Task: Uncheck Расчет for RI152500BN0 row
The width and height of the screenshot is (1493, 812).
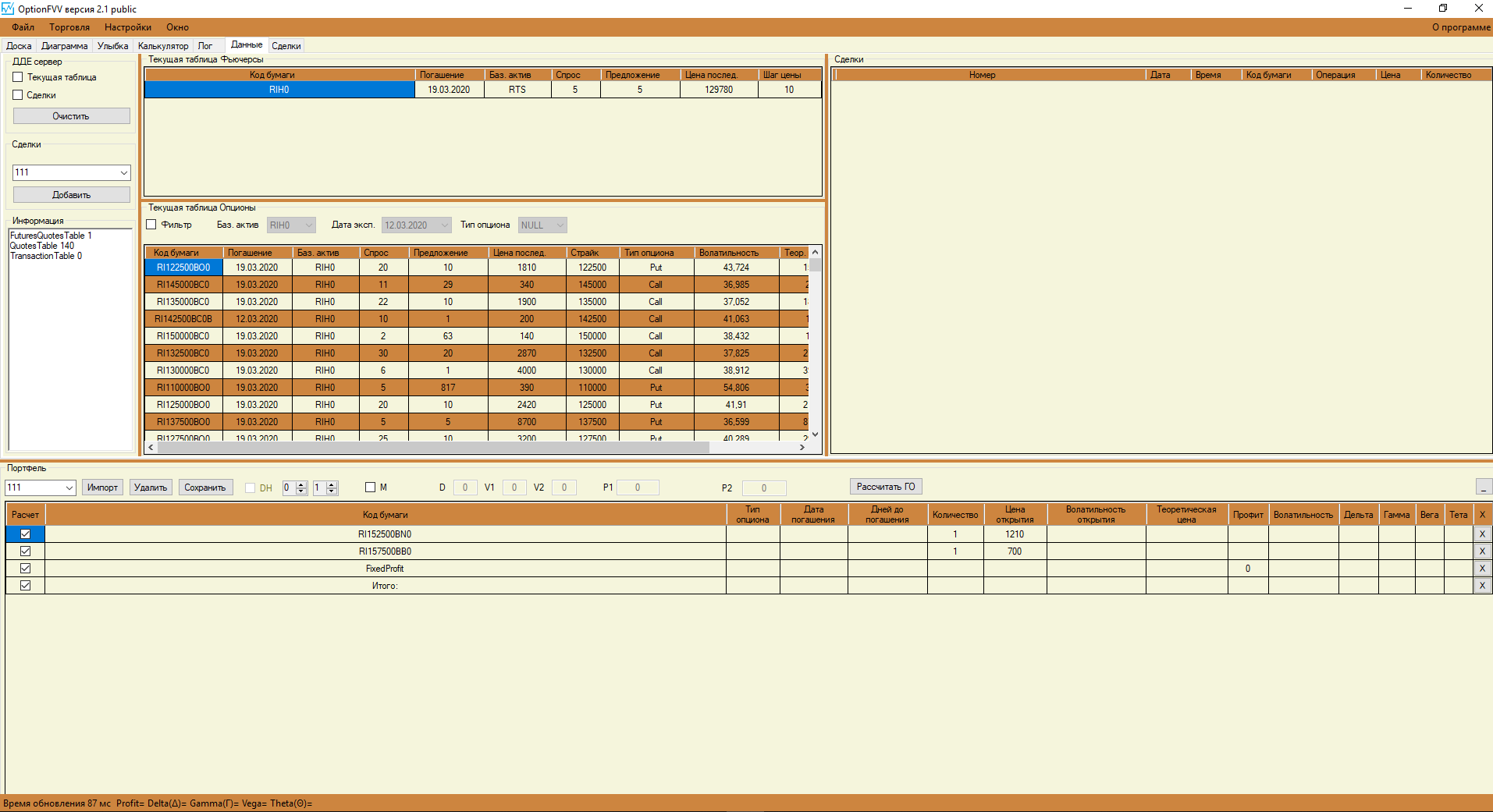Action: pos(25,534)
